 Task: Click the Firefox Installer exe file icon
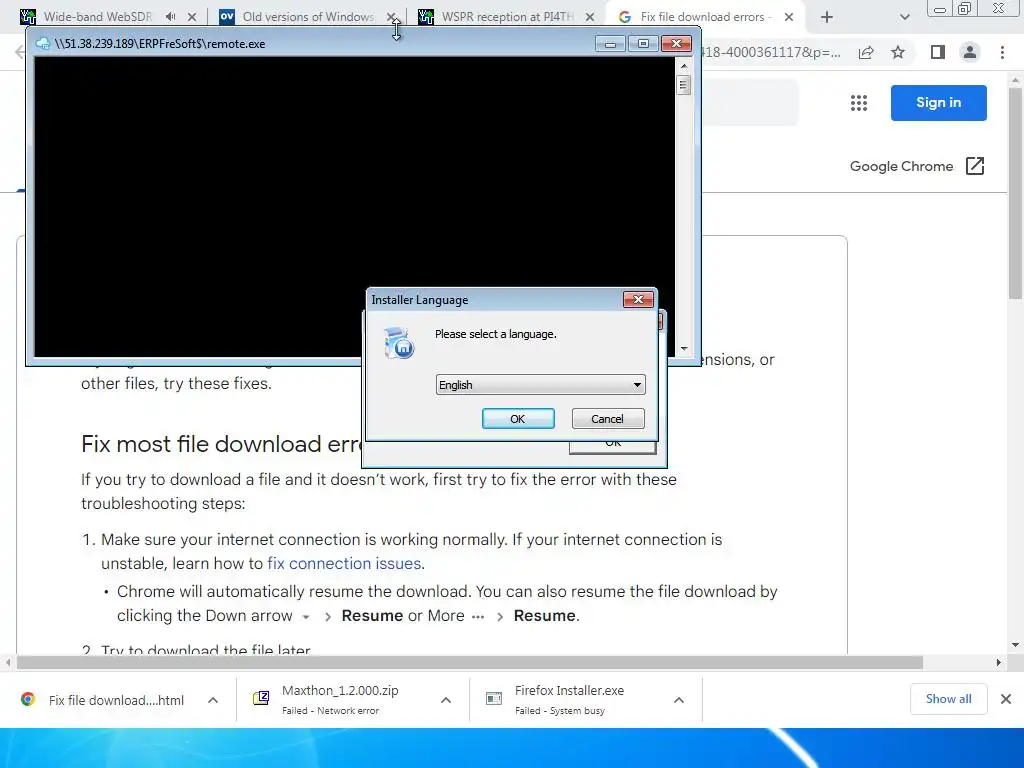point(494,699)
